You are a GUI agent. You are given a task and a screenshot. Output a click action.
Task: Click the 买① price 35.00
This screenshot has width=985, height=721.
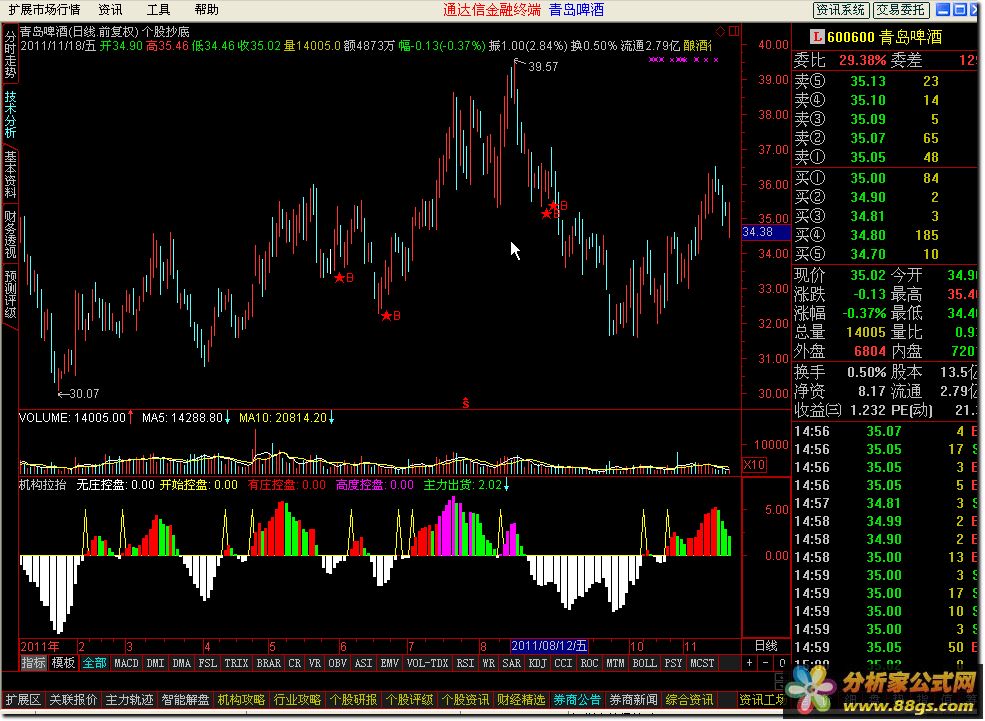[868, 178]
